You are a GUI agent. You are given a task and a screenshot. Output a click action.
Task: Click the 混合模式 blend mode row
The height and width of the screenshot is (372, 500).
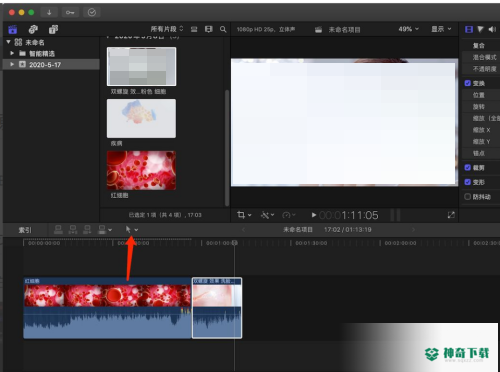(x=481, y=57)
